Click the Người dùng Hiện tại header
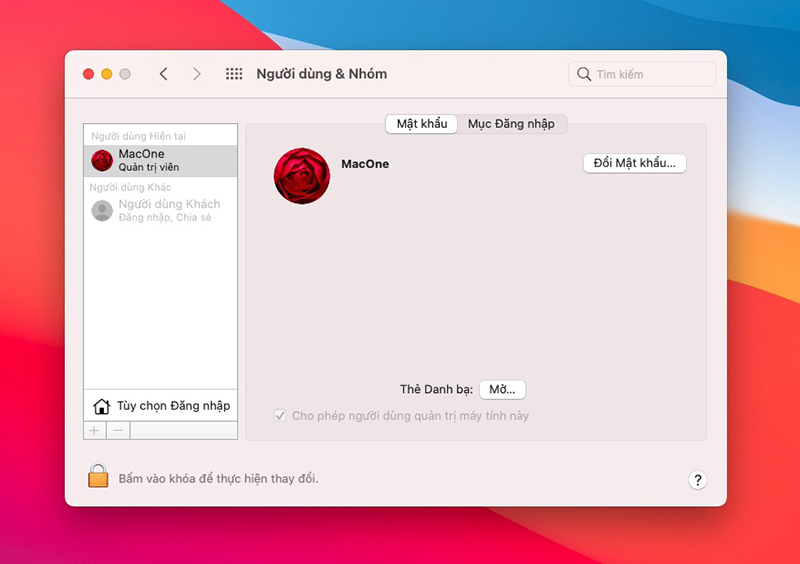The width and height of the screenshot is (800, 564). tap(138, 136)
